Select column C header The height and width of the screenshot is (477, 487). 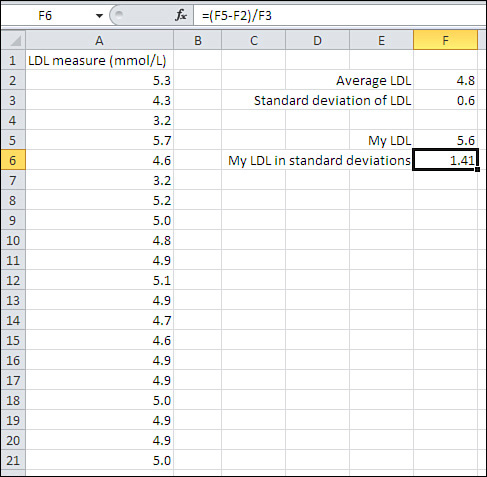[254, 41]
